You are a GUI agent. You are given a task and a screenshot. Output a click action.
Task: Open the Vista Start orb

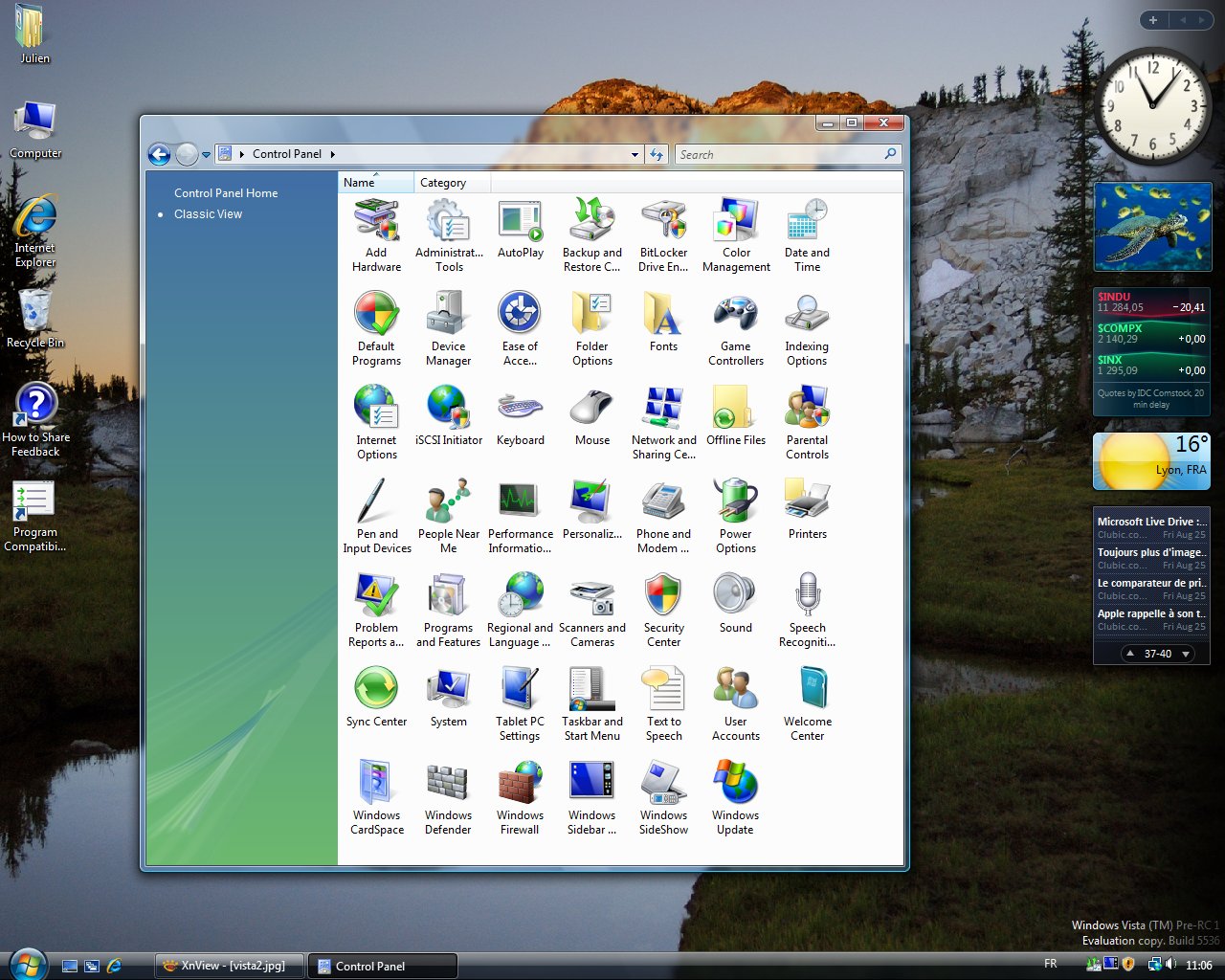[x=28, y=964]
